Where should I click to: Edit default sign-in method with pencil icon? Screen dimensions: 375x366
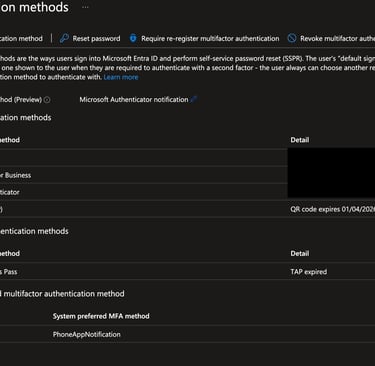pos(194,99)
